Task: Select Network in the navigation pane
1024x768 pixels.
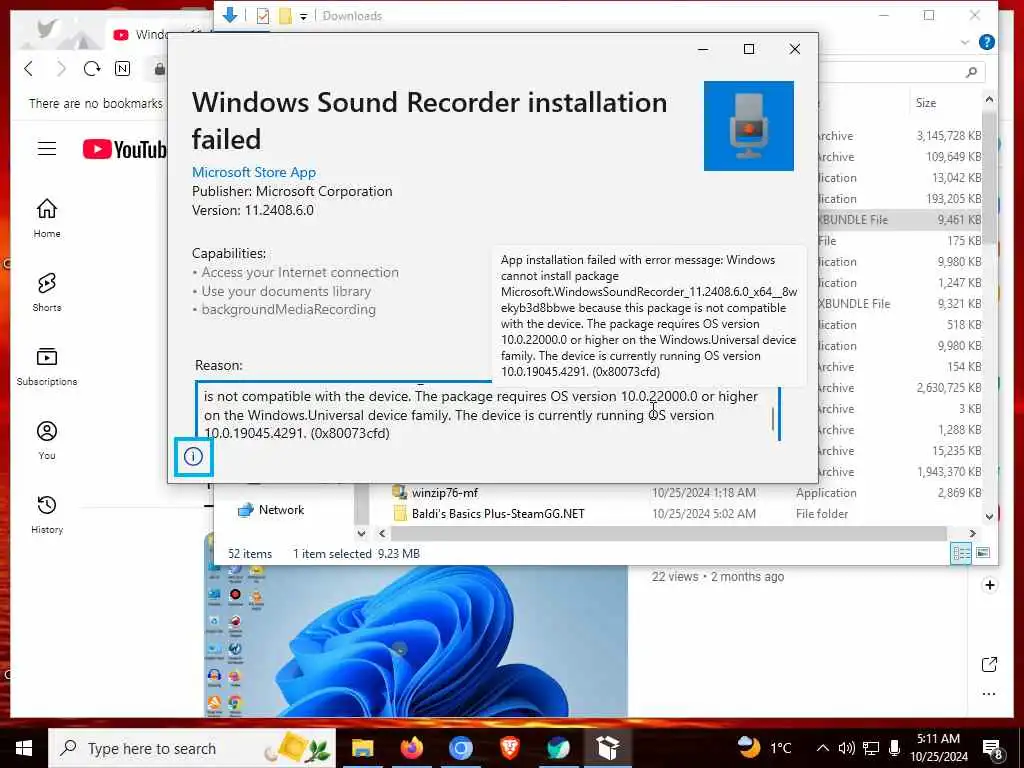Action: click(281, 510)
